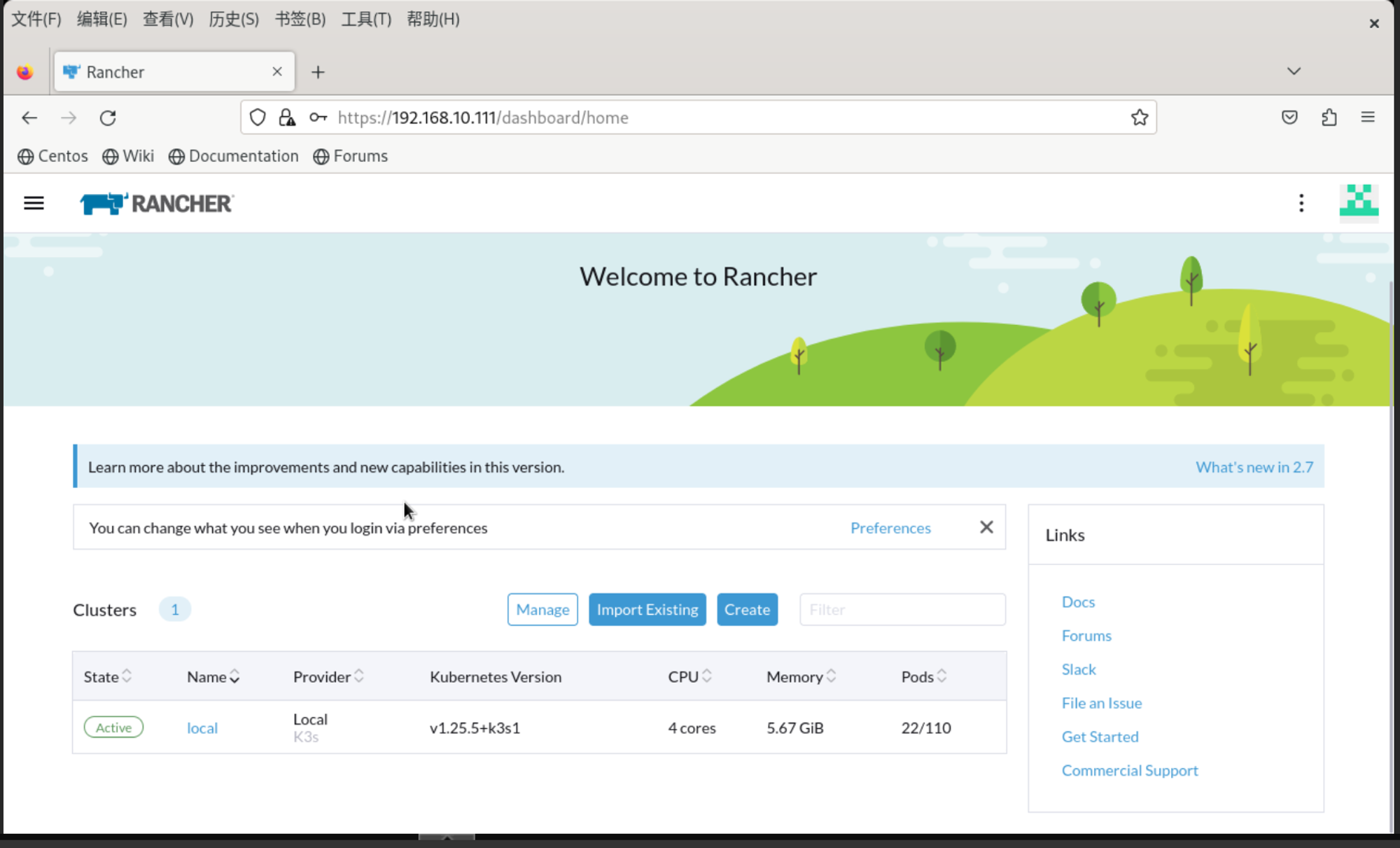Open Firefox application hamburger menu
This screenshot has width=1400, height=848.
point(1367,118)
